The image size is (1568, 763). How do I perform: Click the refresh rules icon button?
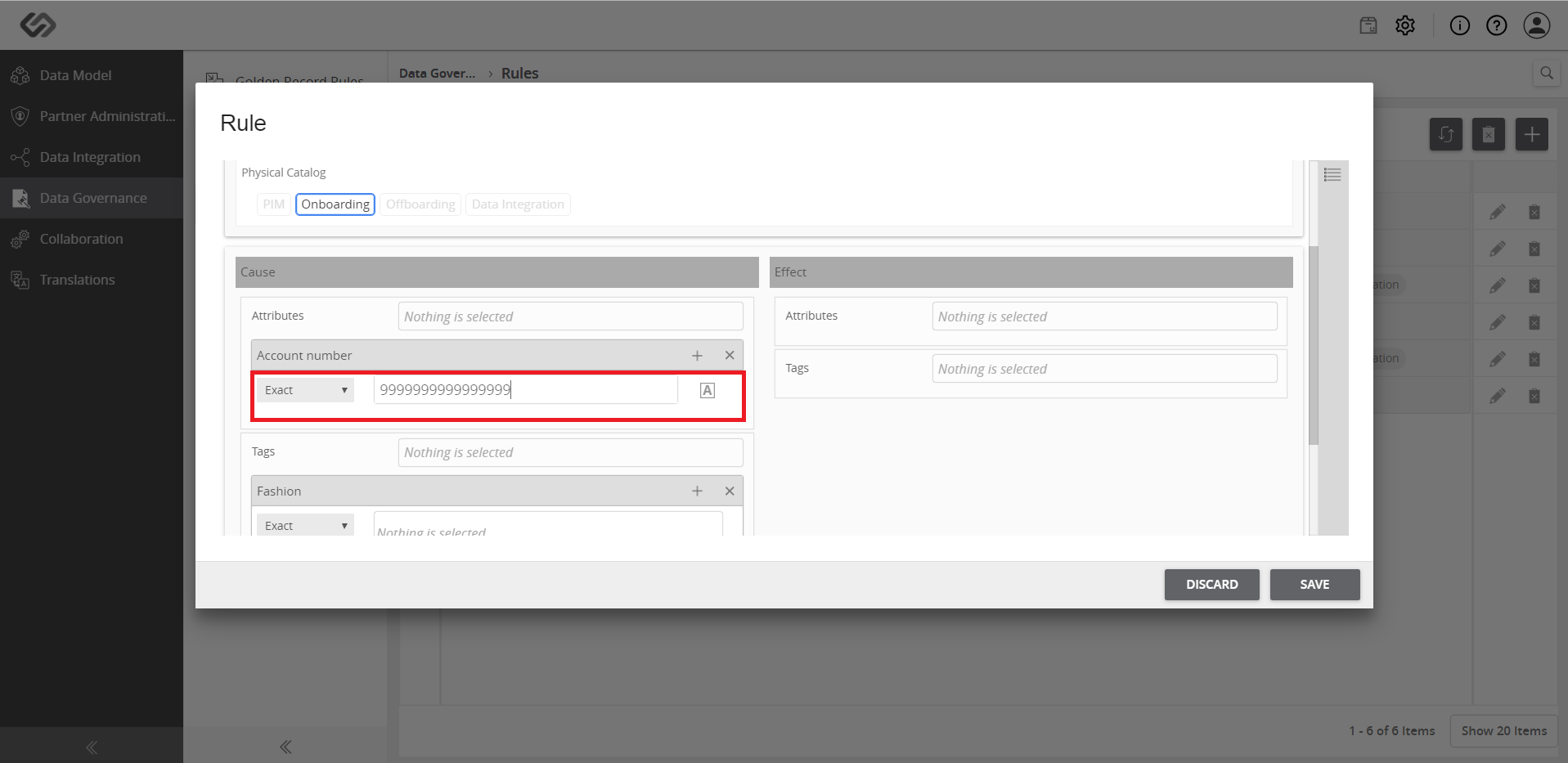pos(1446,134)
